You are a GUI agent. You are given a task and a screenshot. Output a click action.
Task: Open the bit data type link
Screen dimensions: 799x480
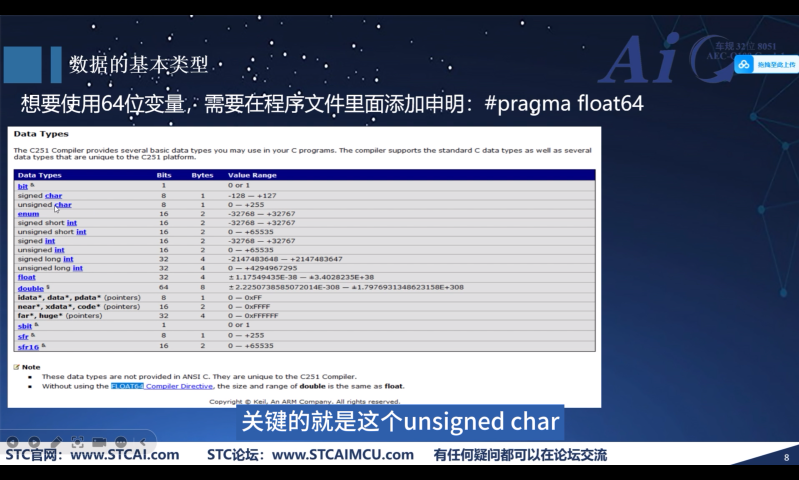pos(22,186)
